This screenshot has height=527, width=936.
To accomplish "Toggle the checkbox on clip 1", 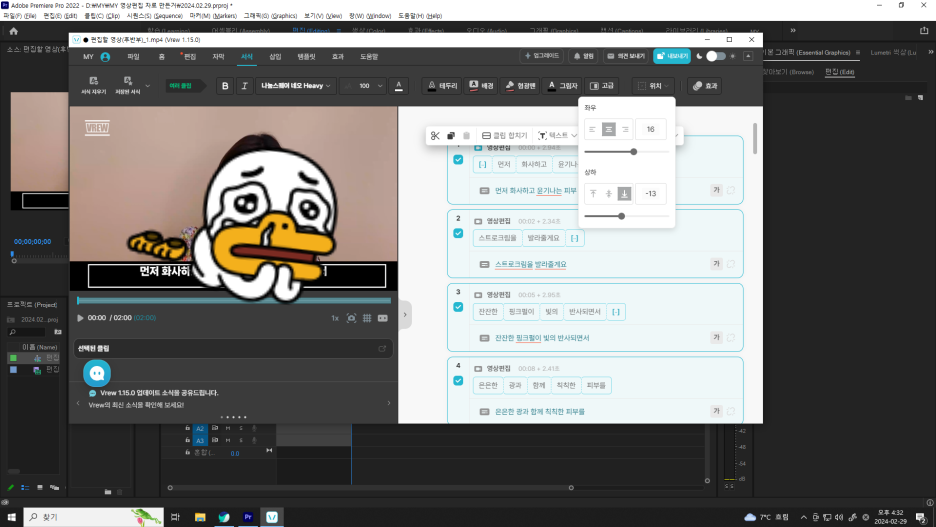I will pos(458,159).
